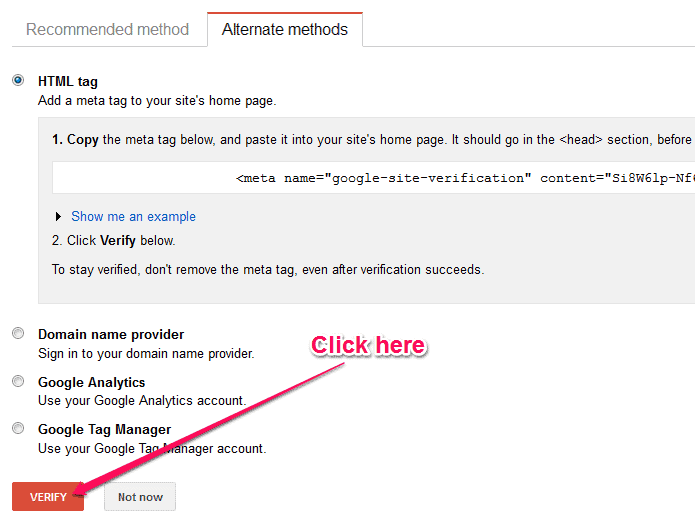Click 'Use your Google Tag Manager account' description
This screenshot has width=695, height=525.
(152, 449)
